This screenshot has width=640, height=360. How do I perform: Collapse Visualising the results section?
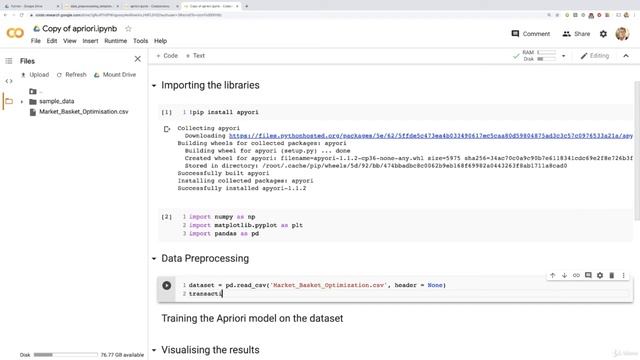coord(154,350)
